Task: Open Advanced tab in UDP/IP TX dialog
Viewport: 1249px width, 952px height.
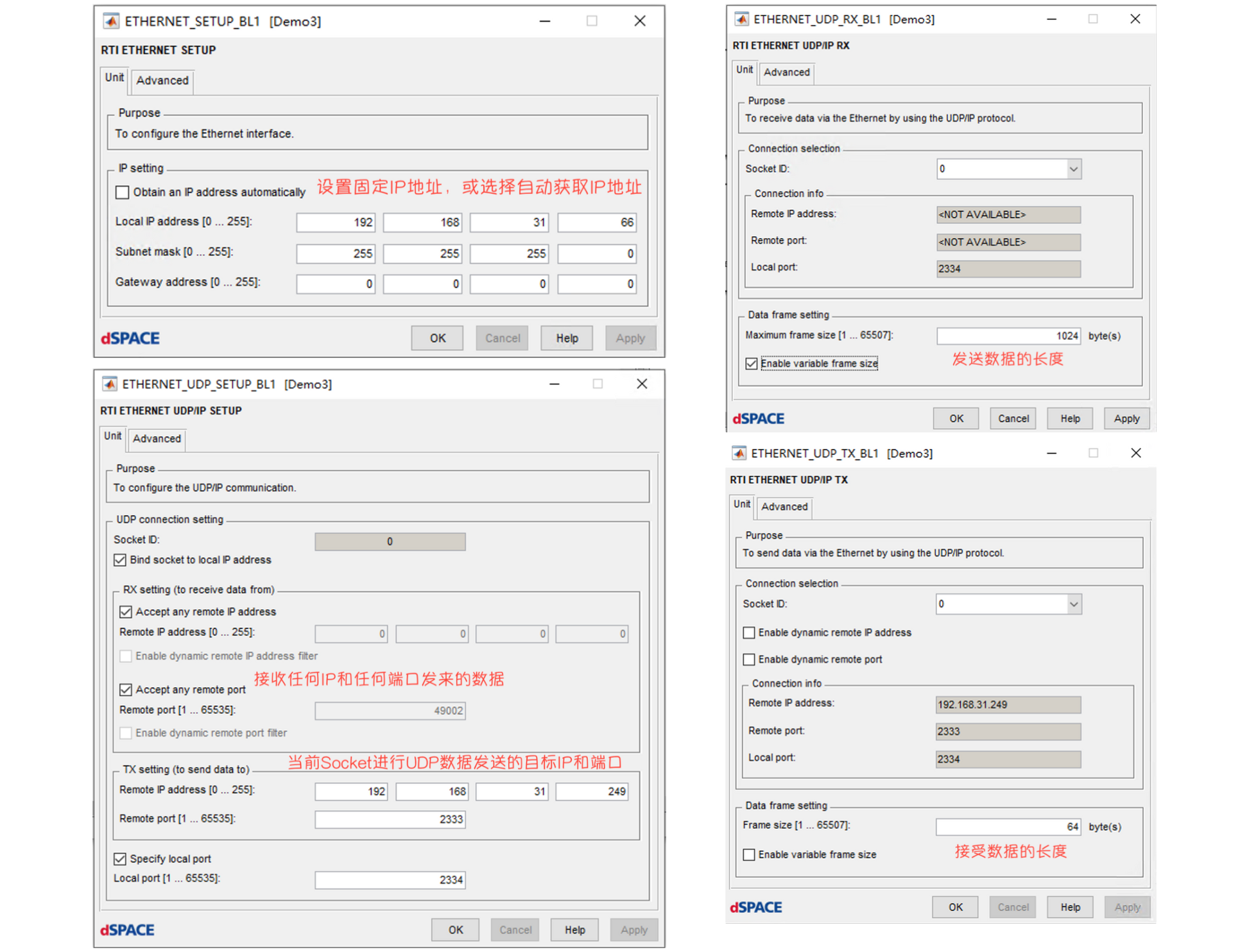Action: pos(784,507)
